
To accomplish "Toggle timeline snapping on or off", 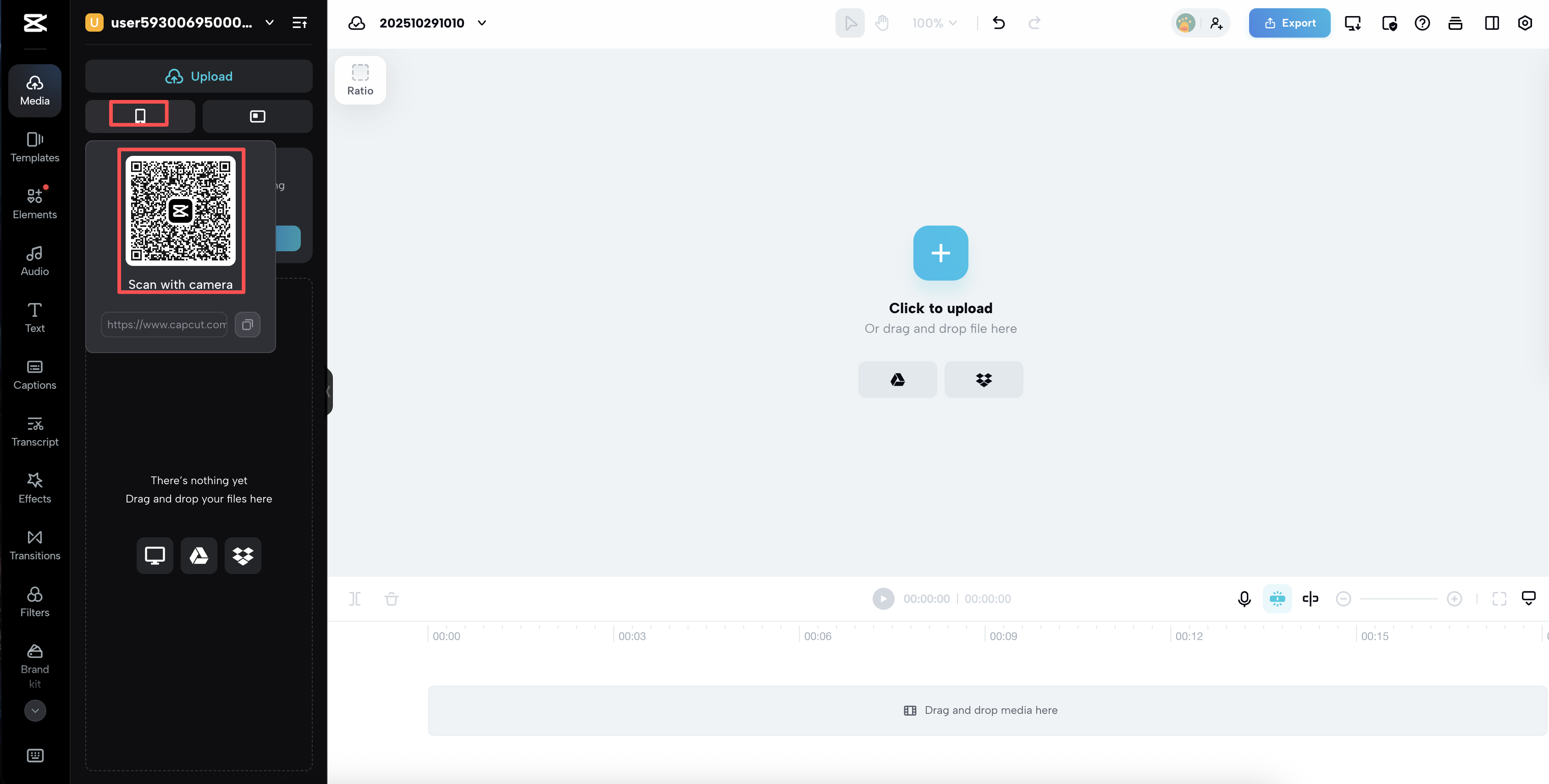I will pyautogui.click(x=1277, y=598).
